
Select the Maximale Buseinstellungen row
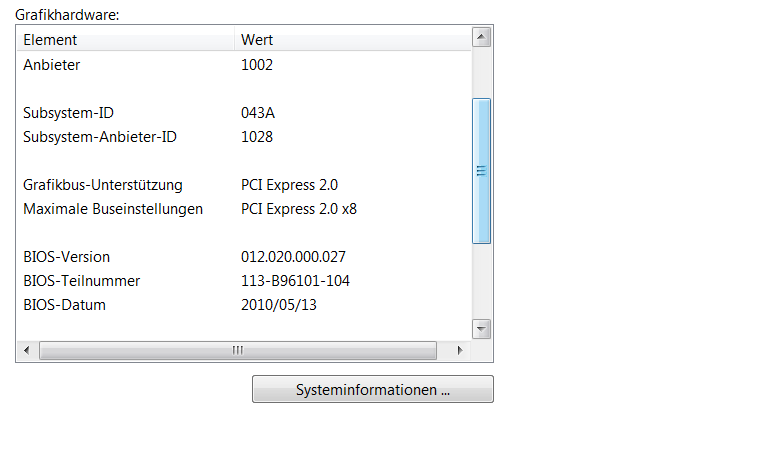point(113,209)
